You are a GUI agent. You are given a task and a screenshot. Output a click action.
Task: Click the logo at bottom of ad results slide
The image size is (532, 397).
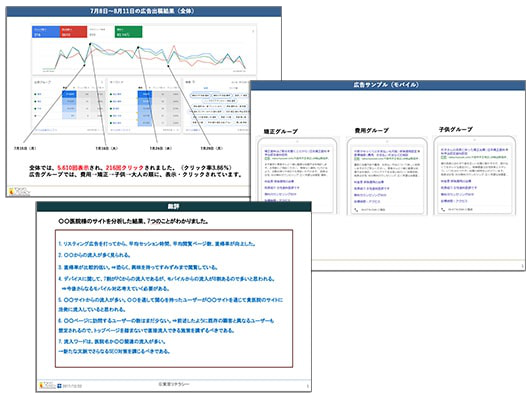click(x=19, y=192)
